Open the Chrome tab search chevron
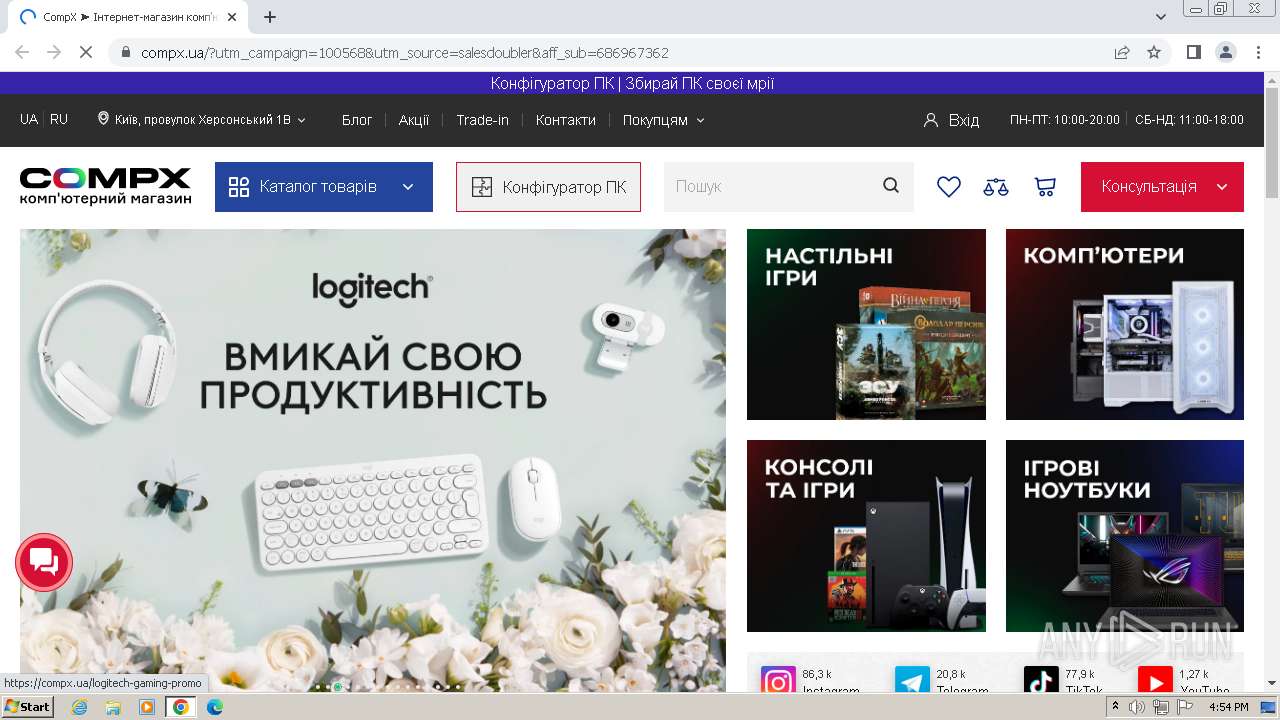The height and width of the screenshot is (720, 1280). click(x=1161, y=17)
